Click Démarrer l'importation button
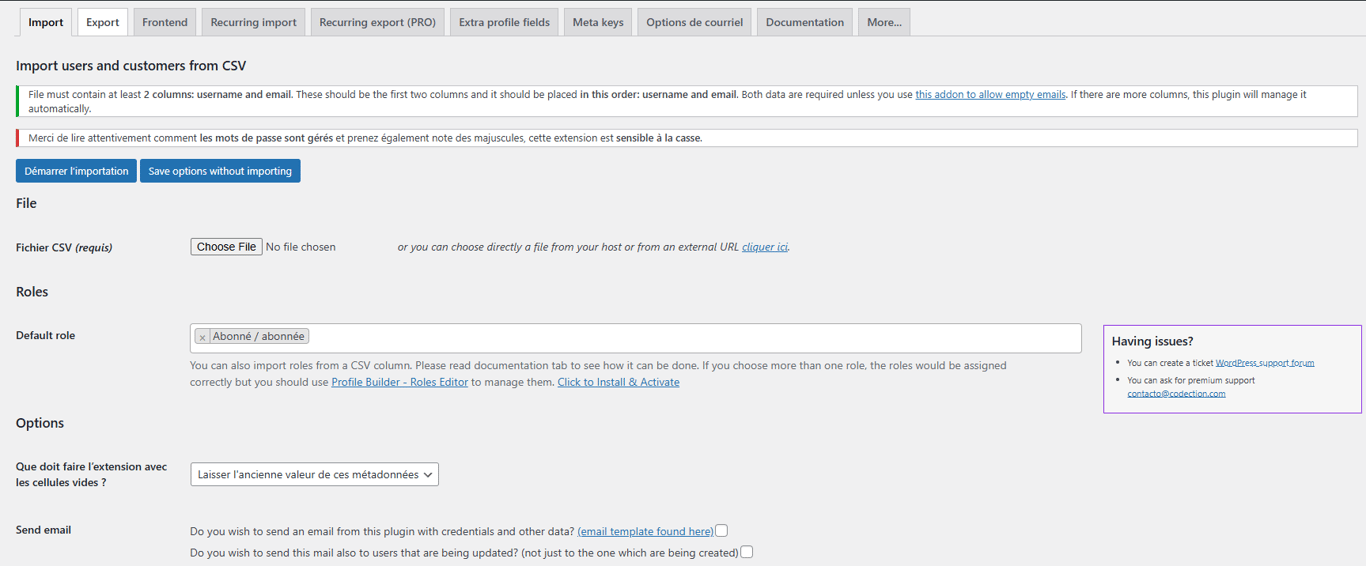 pyautogui.click(x=76, y=171)
